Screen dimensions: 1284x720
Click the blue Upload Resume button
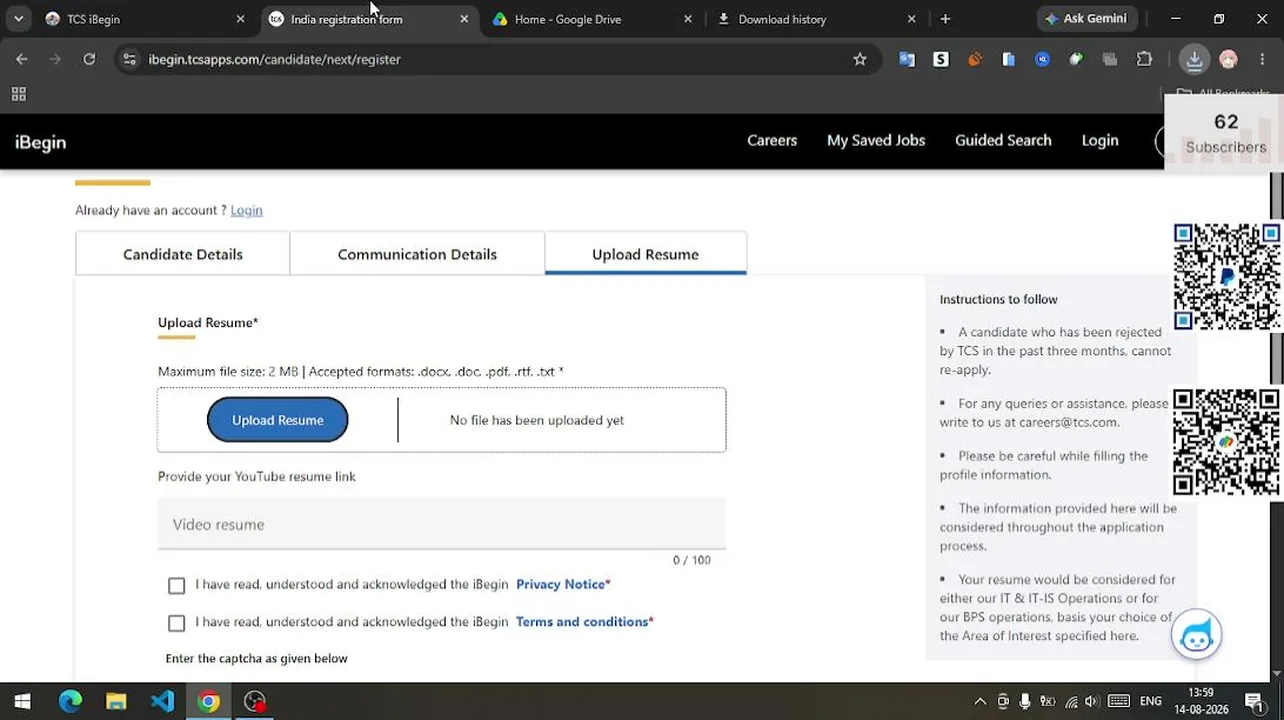pyautogui.click(x=278, y=420)
